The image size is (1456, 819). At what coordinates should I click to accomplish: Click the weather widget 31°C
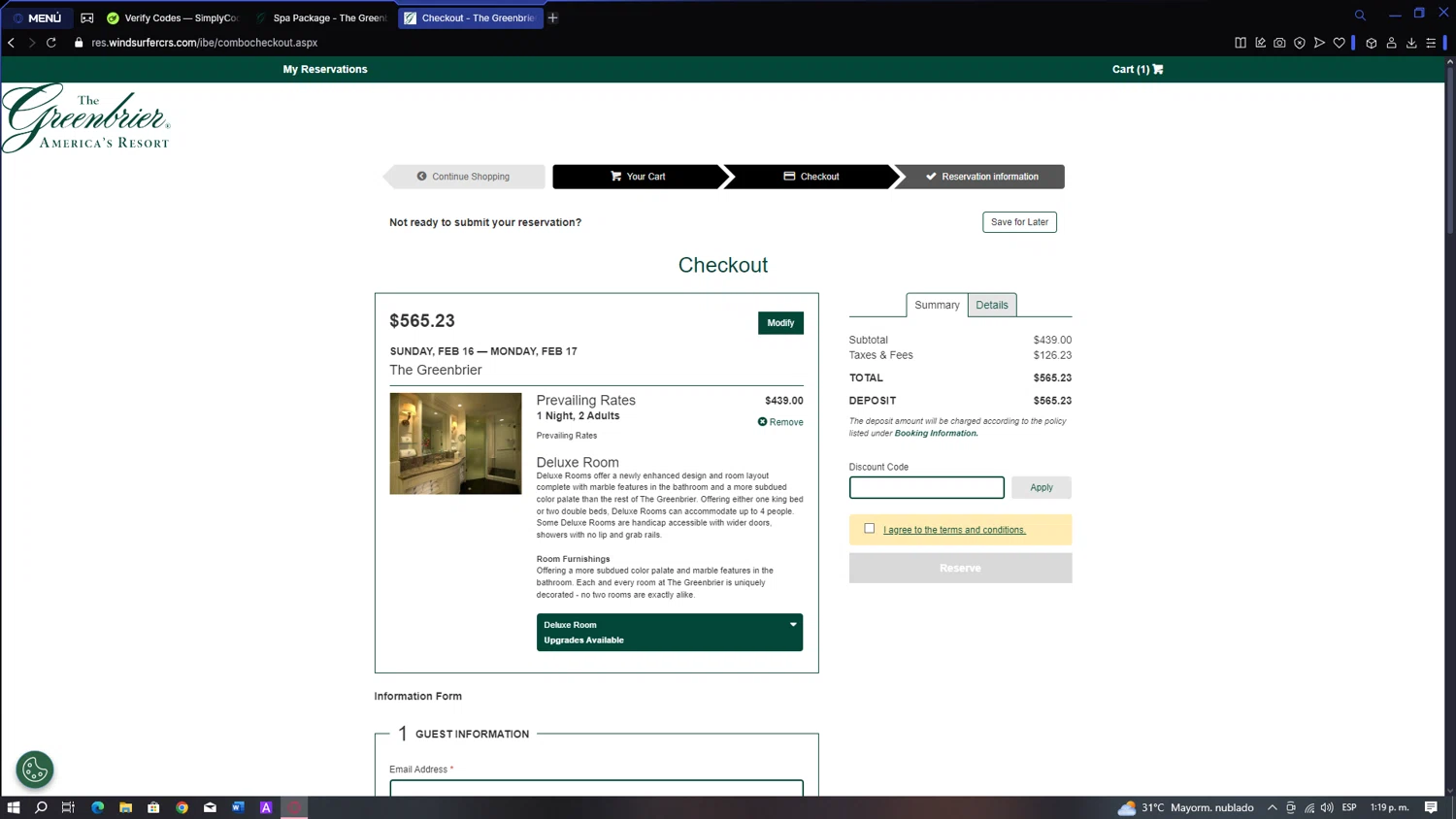[x=1185, y=807]
